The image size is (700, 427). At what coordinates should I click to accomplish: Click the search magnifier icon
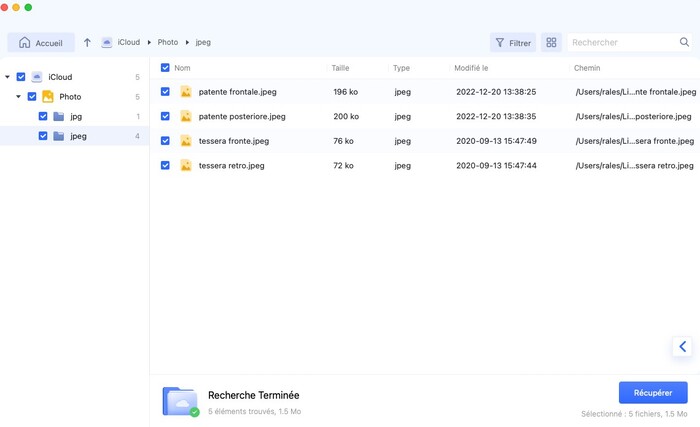pyautogui.click(x=684, y=43)
